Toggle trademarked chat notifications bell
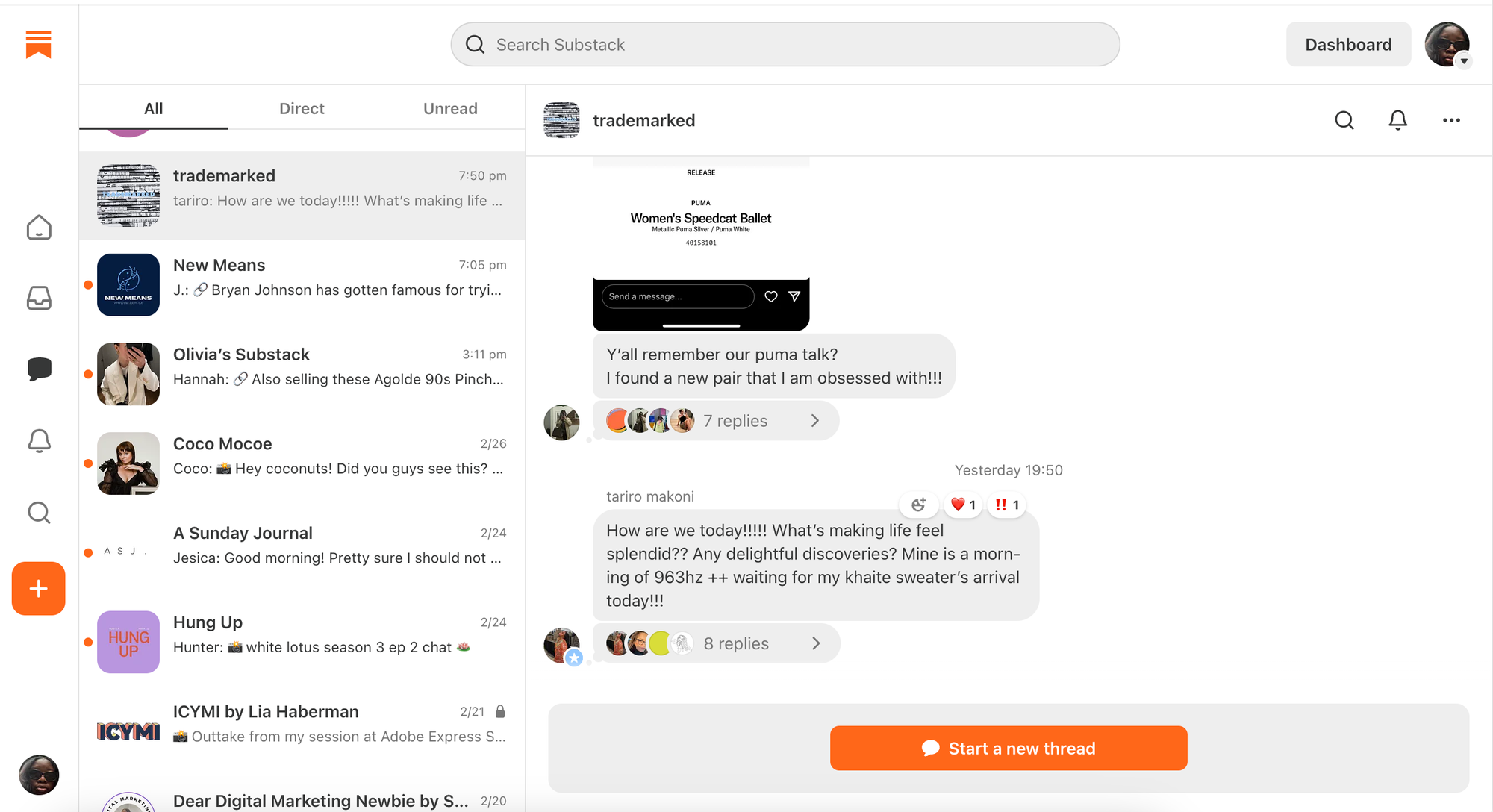This screenshot has width=1493, height=812. [1397, 120]
